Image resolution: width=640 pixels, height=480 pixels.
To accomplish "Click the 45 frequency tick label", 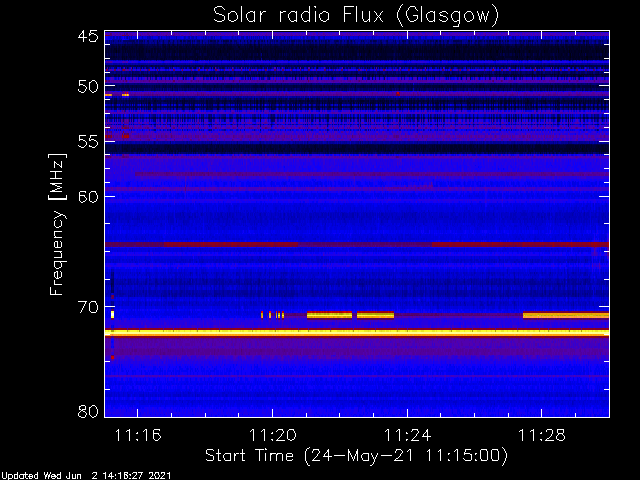I will pos(88,36).
